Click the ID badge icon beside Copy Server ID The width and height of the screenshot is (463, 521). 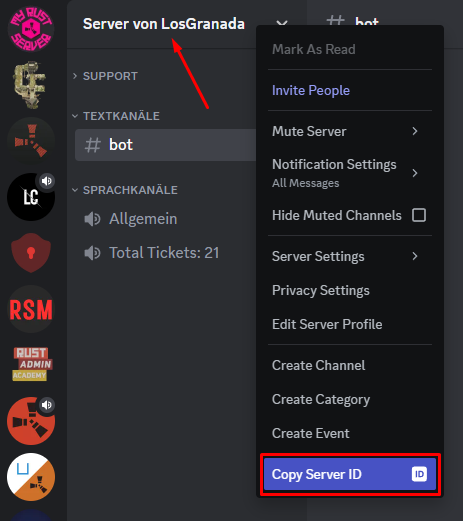click(419, 474)
